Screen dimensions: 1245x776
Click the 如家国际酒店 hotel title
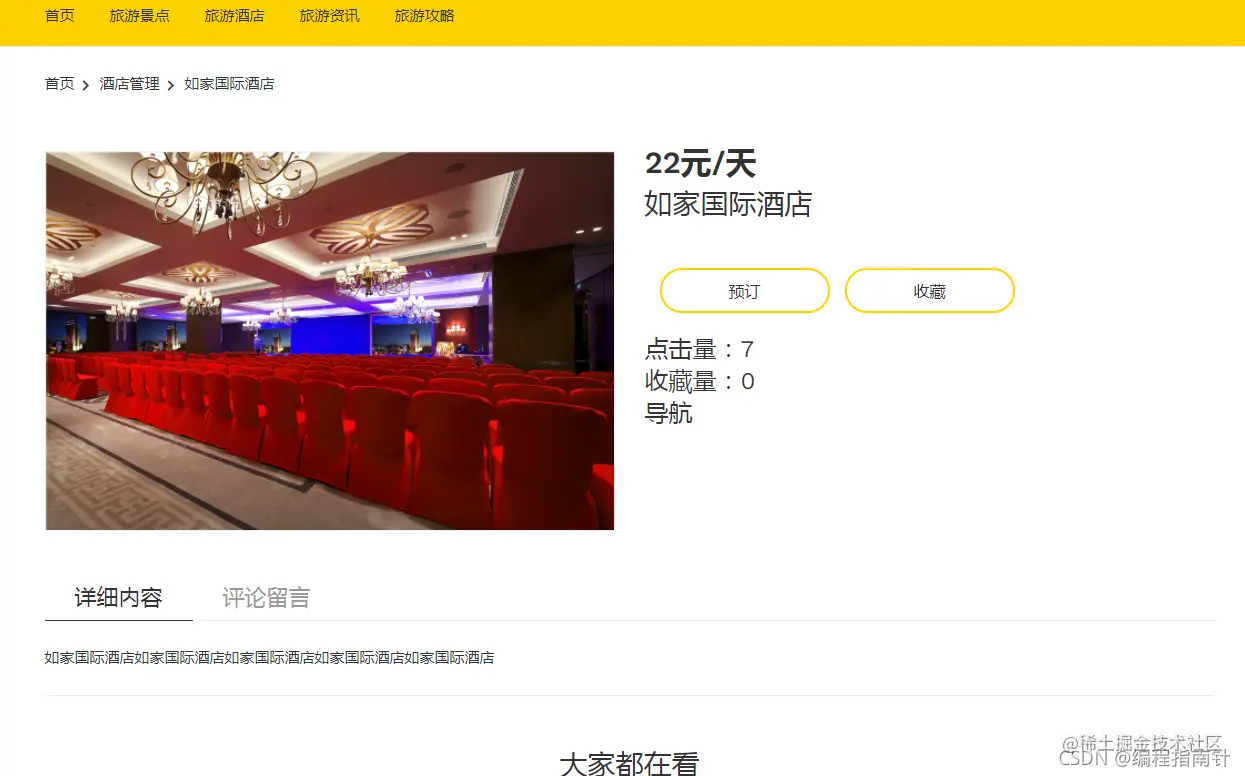coord(728,204)
